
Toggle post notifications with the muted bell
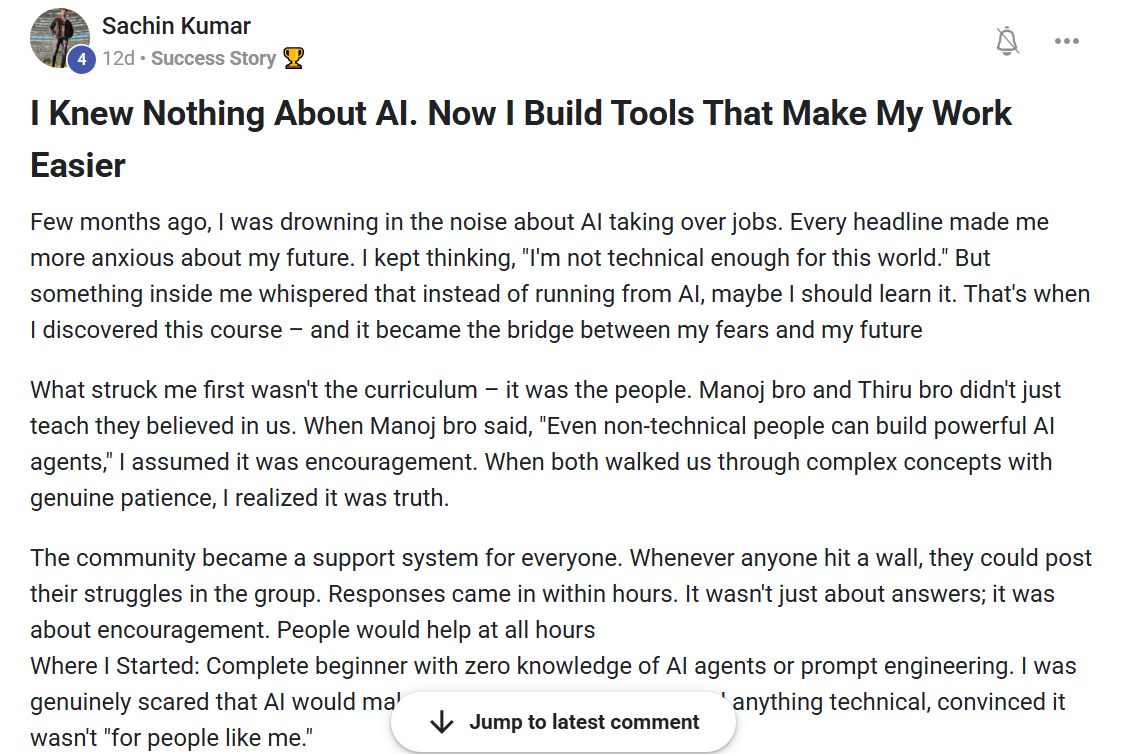click(1008, 40)
